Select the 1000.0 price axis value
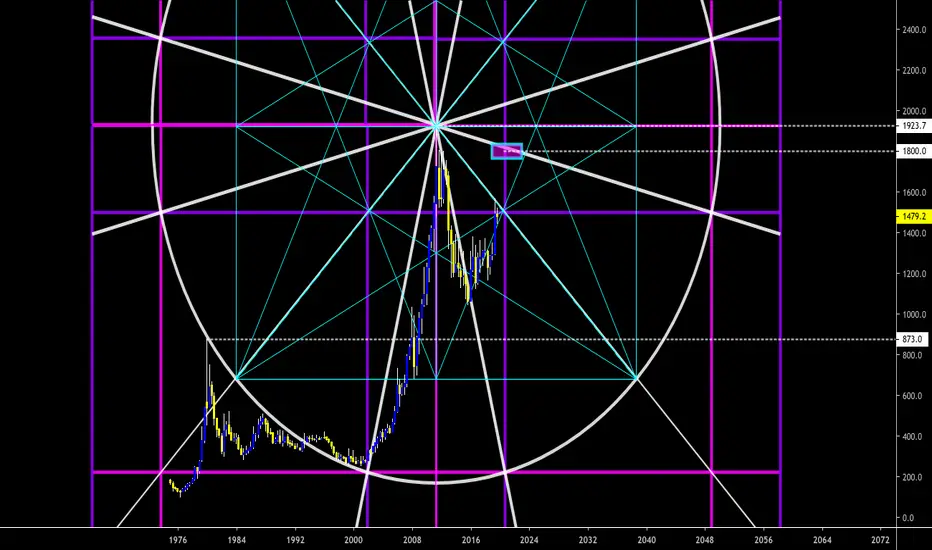The image size is (932, 550). click(x=914, y=315)
